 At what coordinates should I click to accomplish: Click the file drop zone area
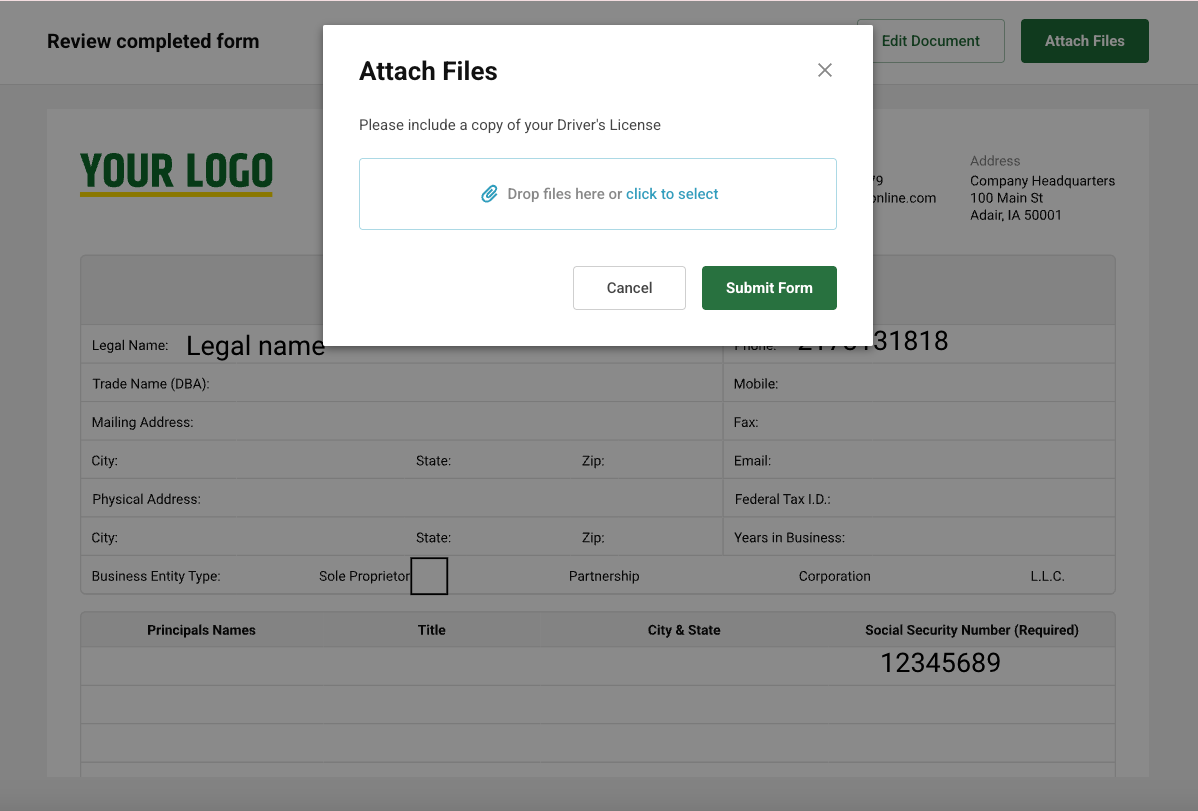pos(598,193)
